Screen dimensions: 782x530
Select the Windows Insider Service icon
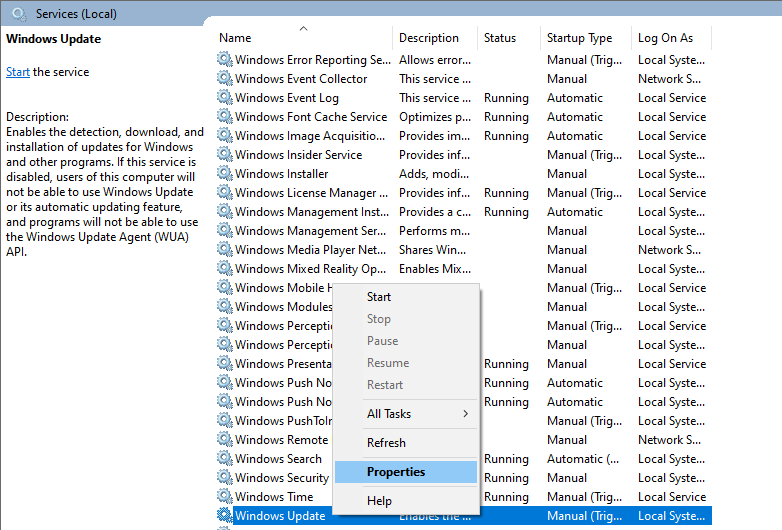point(225,154)
